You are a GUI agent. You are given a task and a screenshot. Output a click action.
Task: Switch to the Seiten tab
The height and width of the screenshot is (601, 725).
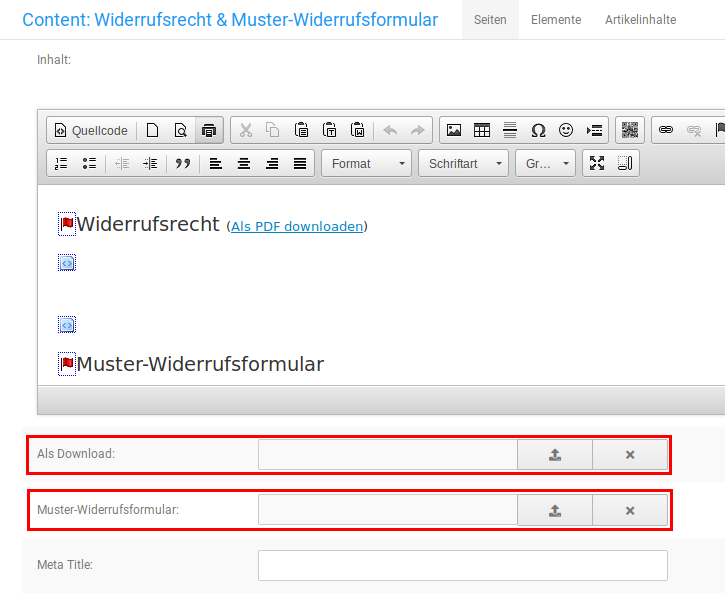[490, 20]
